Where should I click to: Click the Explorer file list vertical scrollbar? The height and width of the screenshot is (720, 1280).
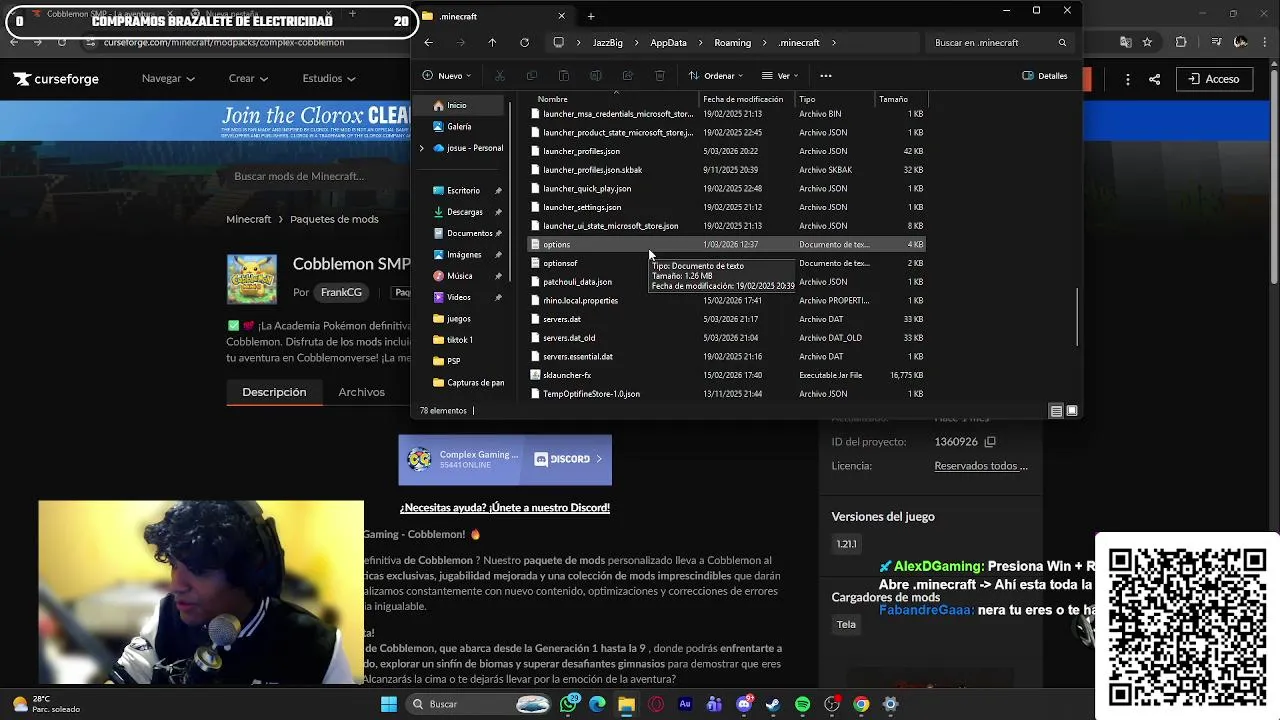pyautogui.click(x=1077, y=316)
